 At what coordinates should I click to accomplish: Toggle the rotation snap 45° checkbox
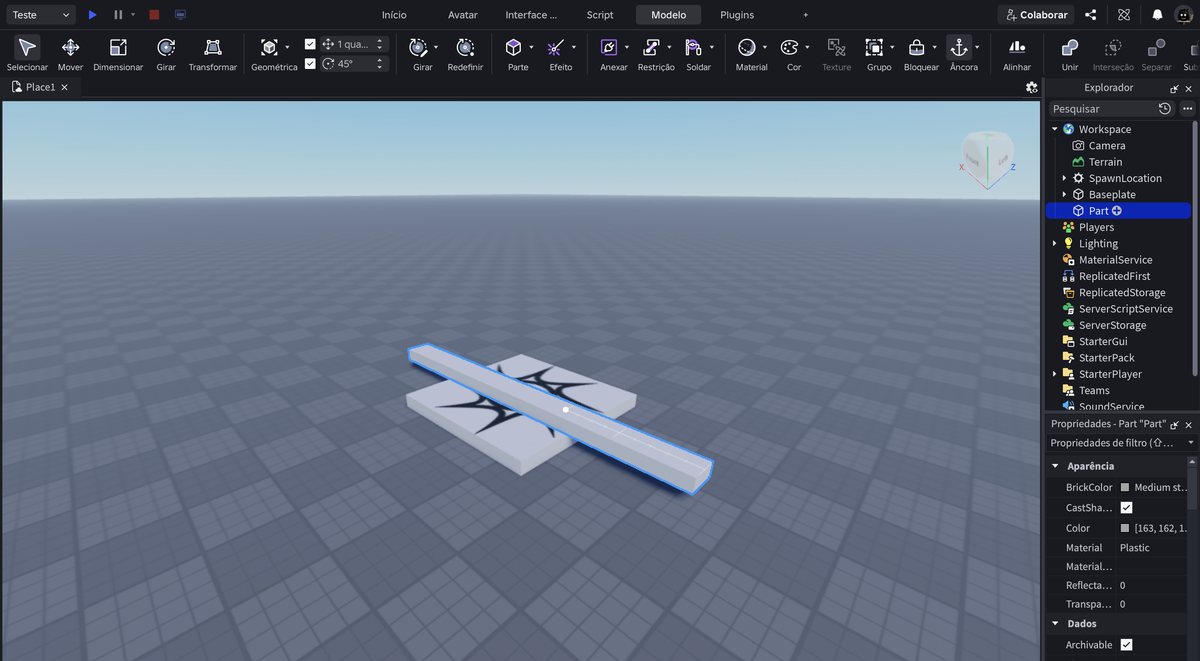pyautogui.click(x=310, y=63)
